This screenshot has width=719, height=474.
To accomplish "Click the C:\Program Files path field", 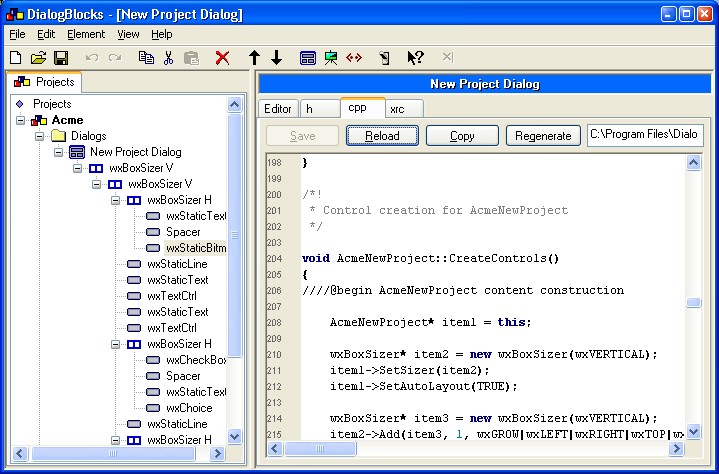I will point(645,135).
